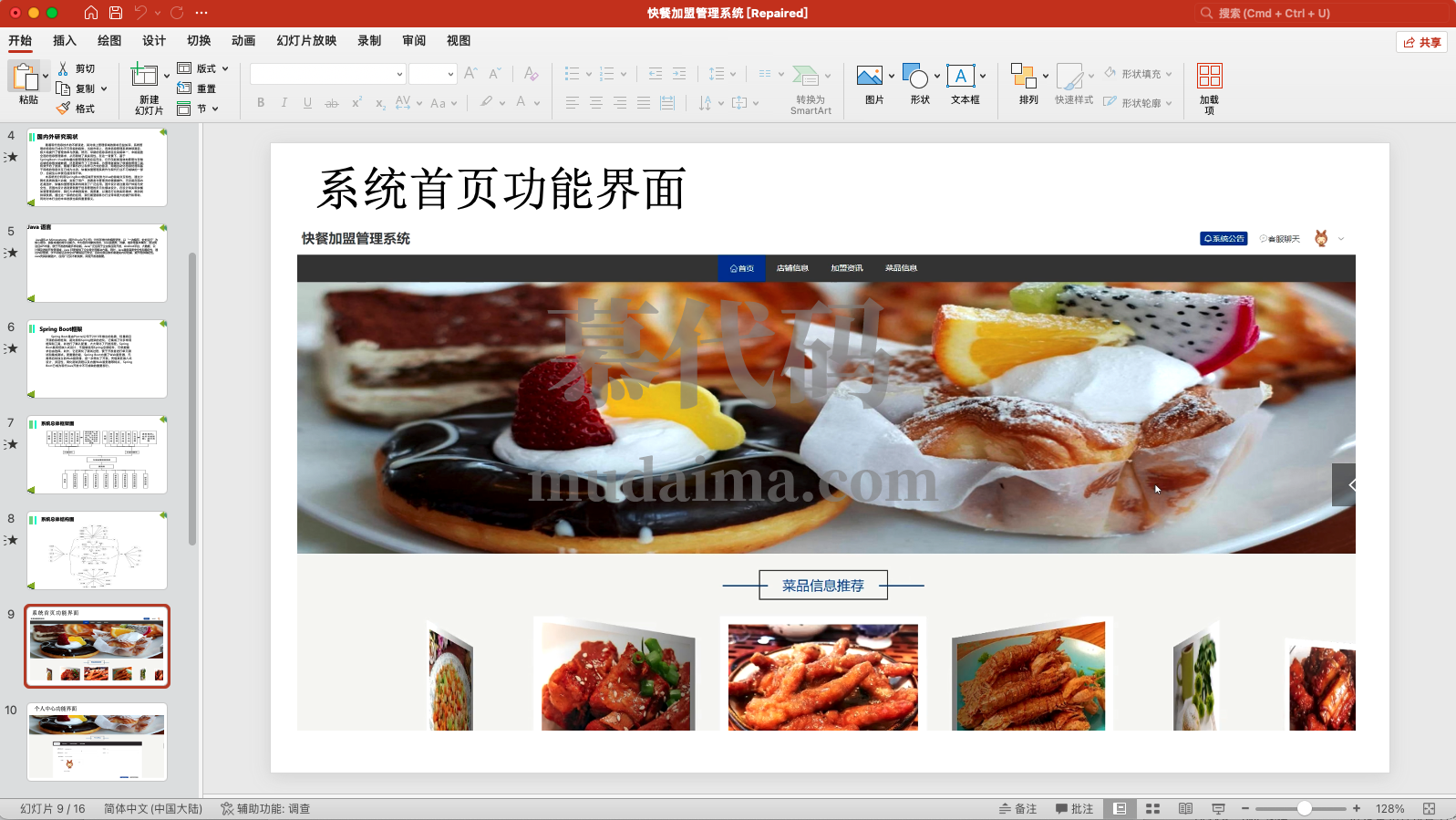Image resolution: width=1456 pixels, height=820 pixels.
Task: Click the Save icon in title bar
Action: pos(116,13)
